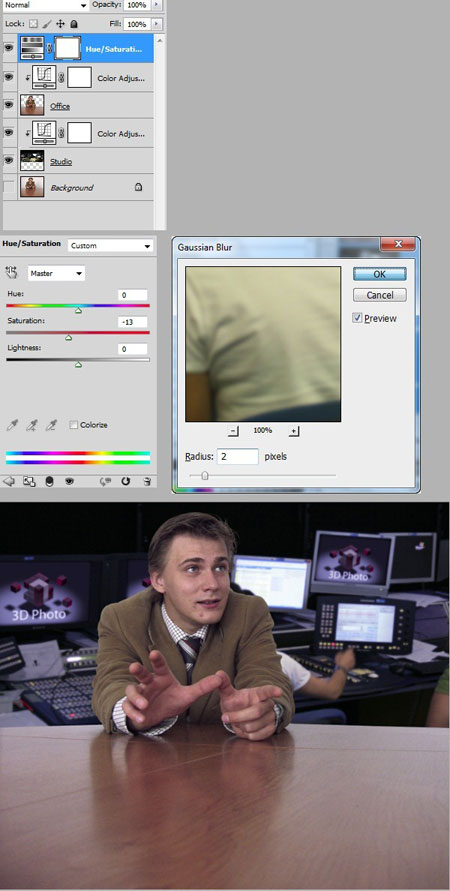Viewport: 450px width, 891px height.
Task: Click the Background layer padlock icon
Action: pyautogui.click(x=138, y=187)
